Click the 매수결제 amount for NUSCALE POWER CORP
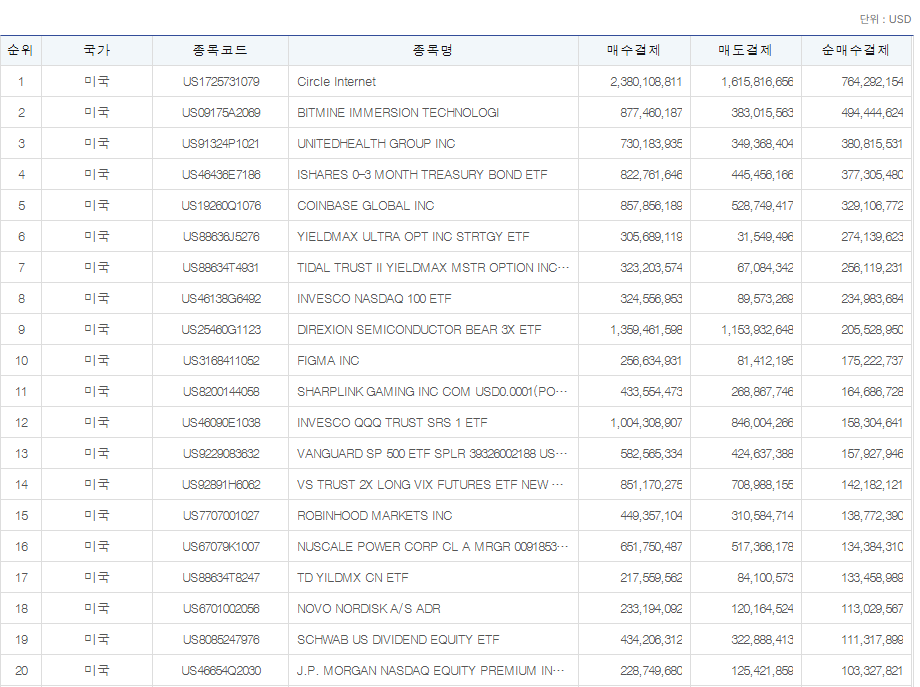 tap(651, 547)
